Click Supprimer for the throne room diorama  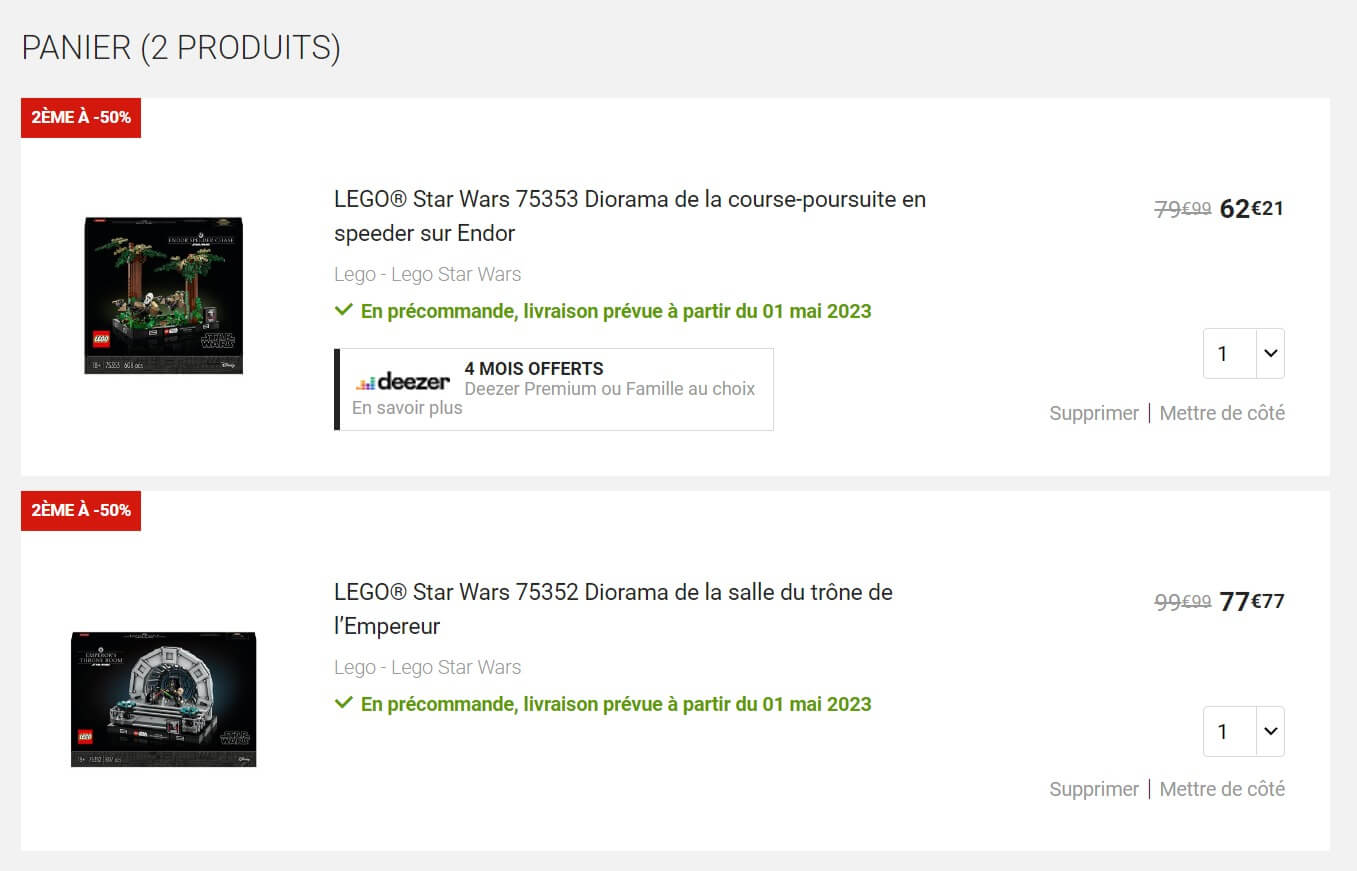[x=1094, y=789]
